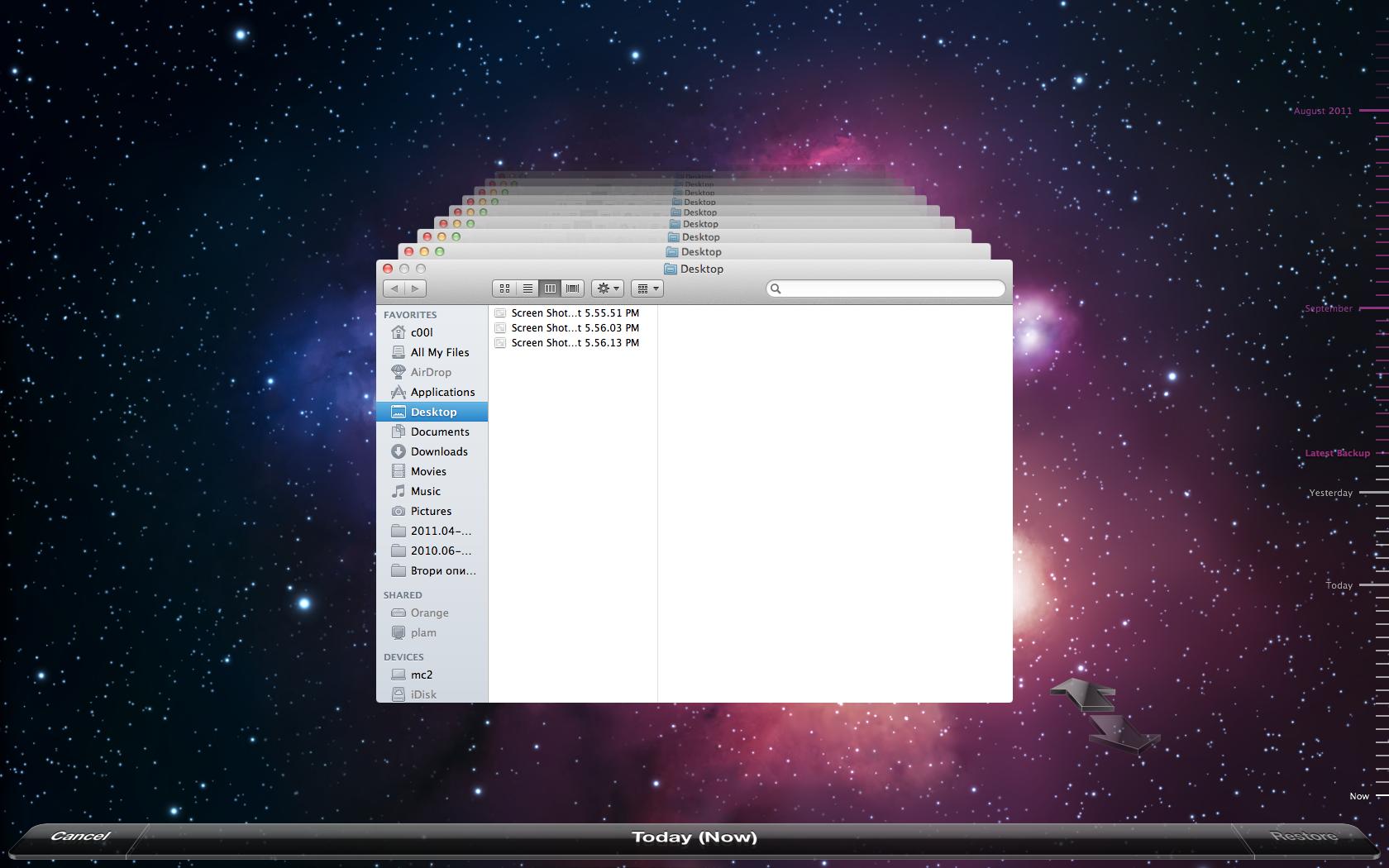Click the Finder search field
The width and height of the screenshot is (1389, 868).
coord(885,289)
